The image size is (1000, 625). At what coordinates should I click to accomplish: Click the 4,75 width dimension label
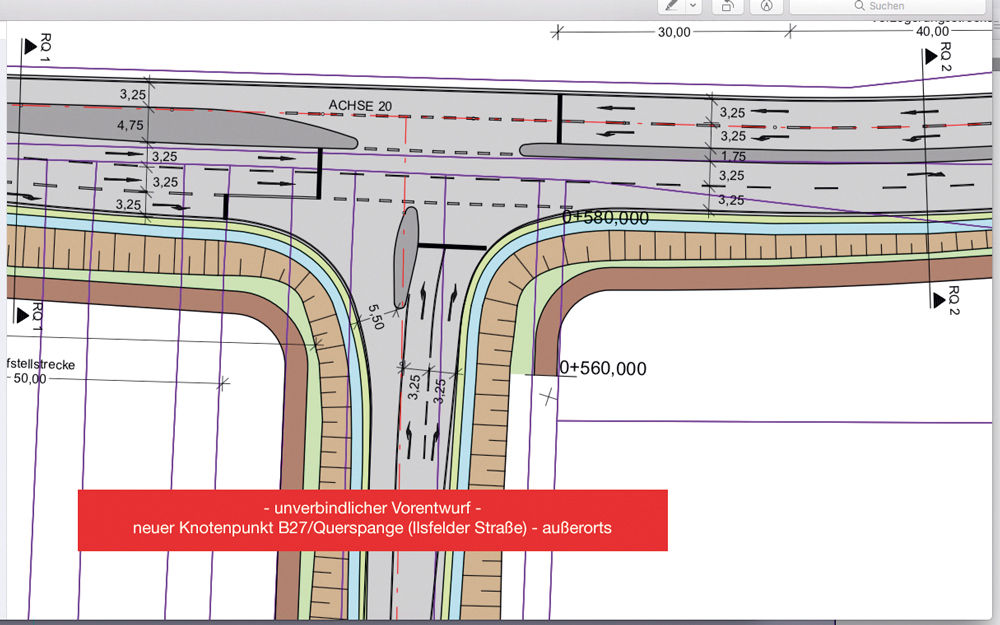point(130,126)
